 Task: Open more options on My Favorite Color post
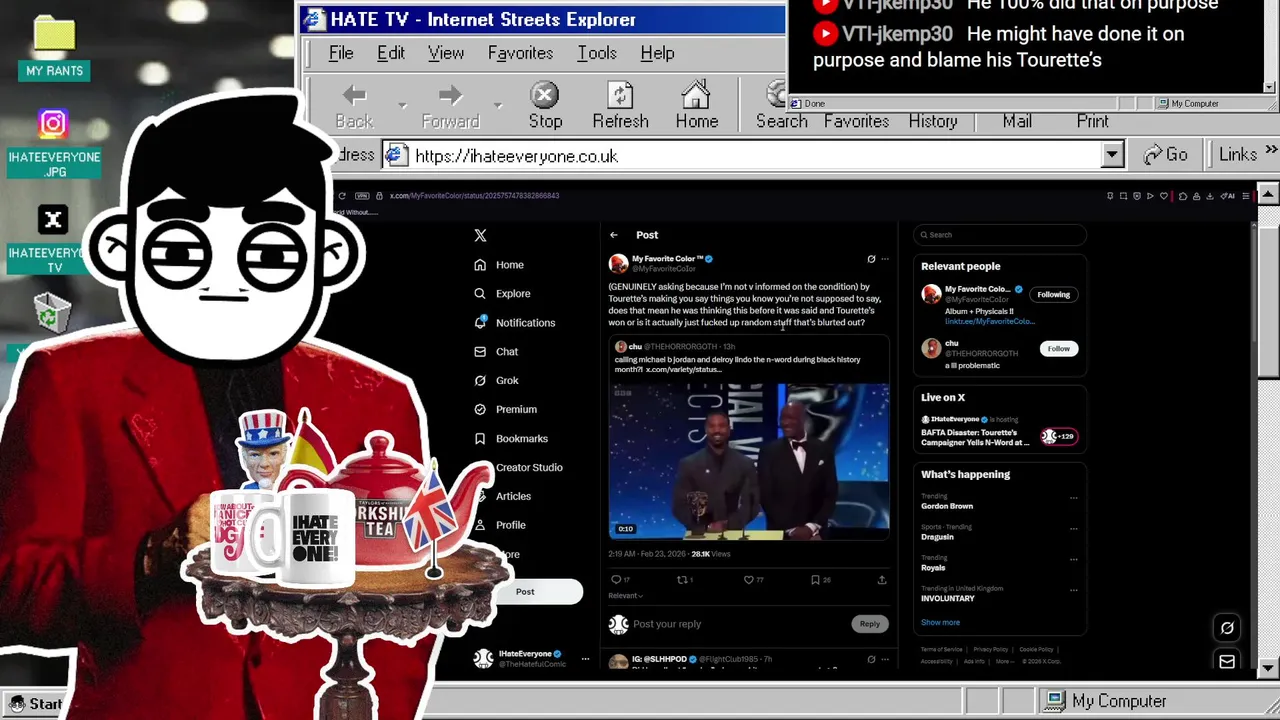pos(884,259)
